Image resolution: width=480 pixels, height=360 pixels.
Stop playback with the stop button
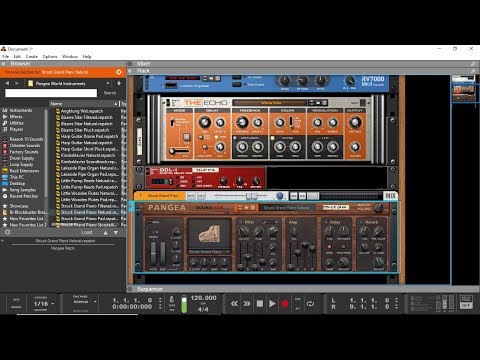pyautogui.click(x=260, y=303)
